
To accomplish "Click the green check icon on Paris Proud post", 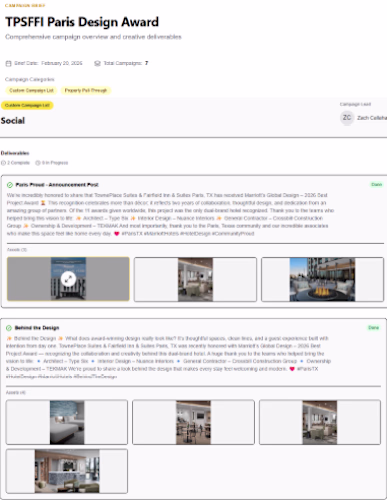I will [x=10, y=185].
